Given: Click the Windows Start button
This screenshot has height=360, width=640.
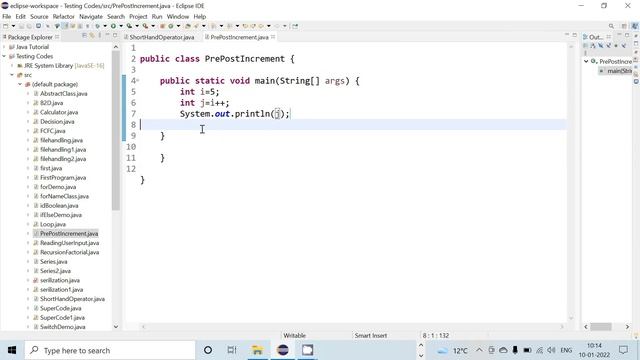Looking at the screenshot, I should point(12,350).
